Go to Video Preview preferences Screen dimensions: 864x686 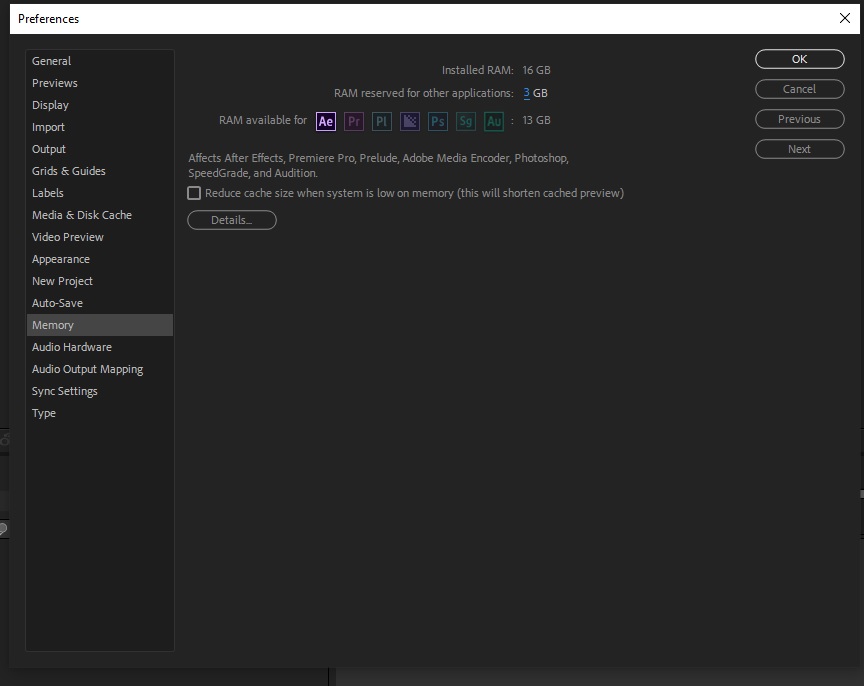(100, 237)
